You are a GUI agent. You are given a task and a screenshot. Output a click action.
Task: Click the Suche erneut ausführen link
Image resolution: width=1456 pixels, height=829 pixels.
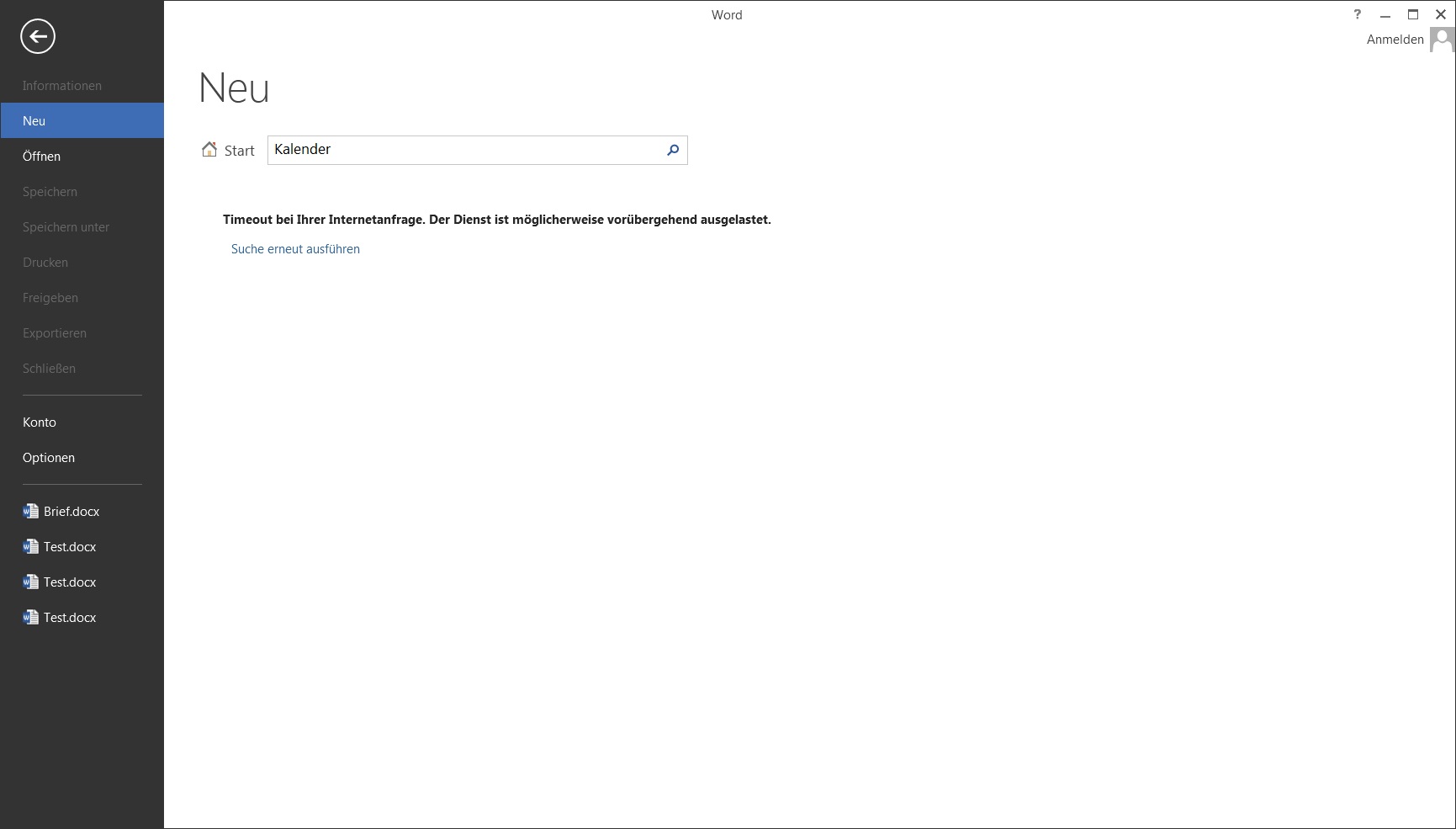coord(295,249)
